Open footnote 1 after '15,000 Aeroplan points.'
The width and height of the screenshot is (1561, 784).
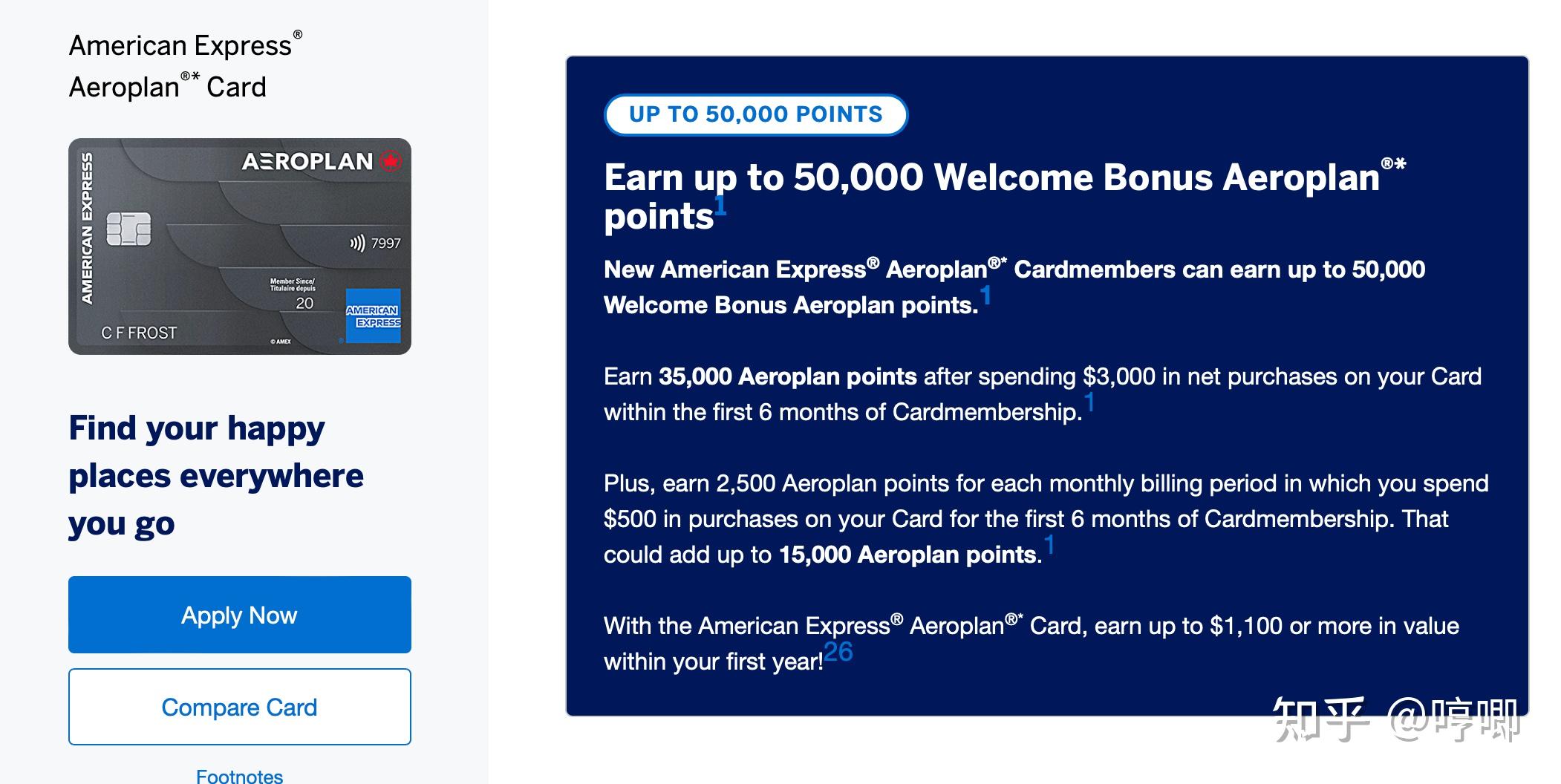tap(1049, 545)
